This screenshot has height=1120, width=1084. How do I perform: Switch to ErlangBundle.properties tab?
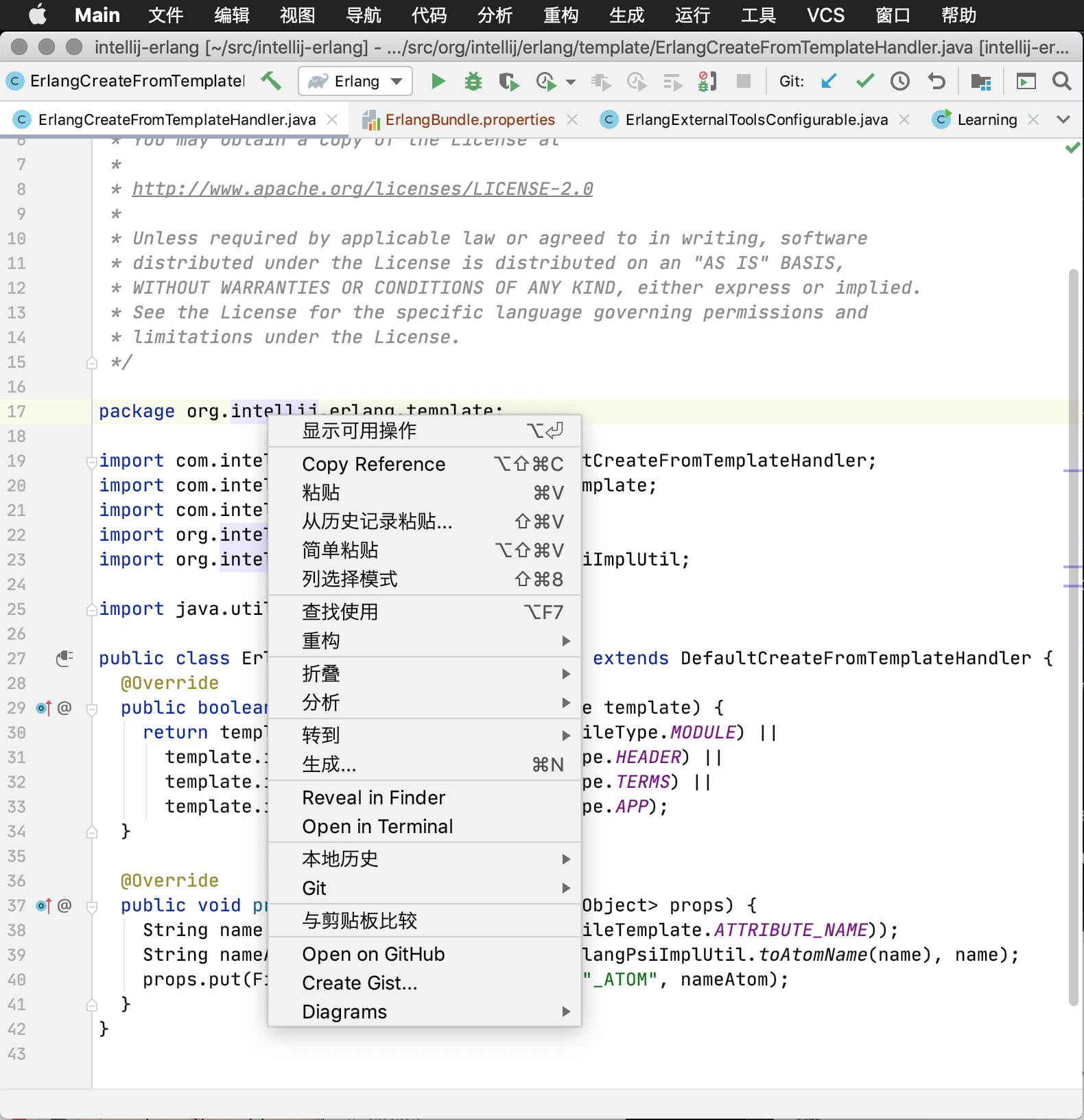click(x=469, y=119)
